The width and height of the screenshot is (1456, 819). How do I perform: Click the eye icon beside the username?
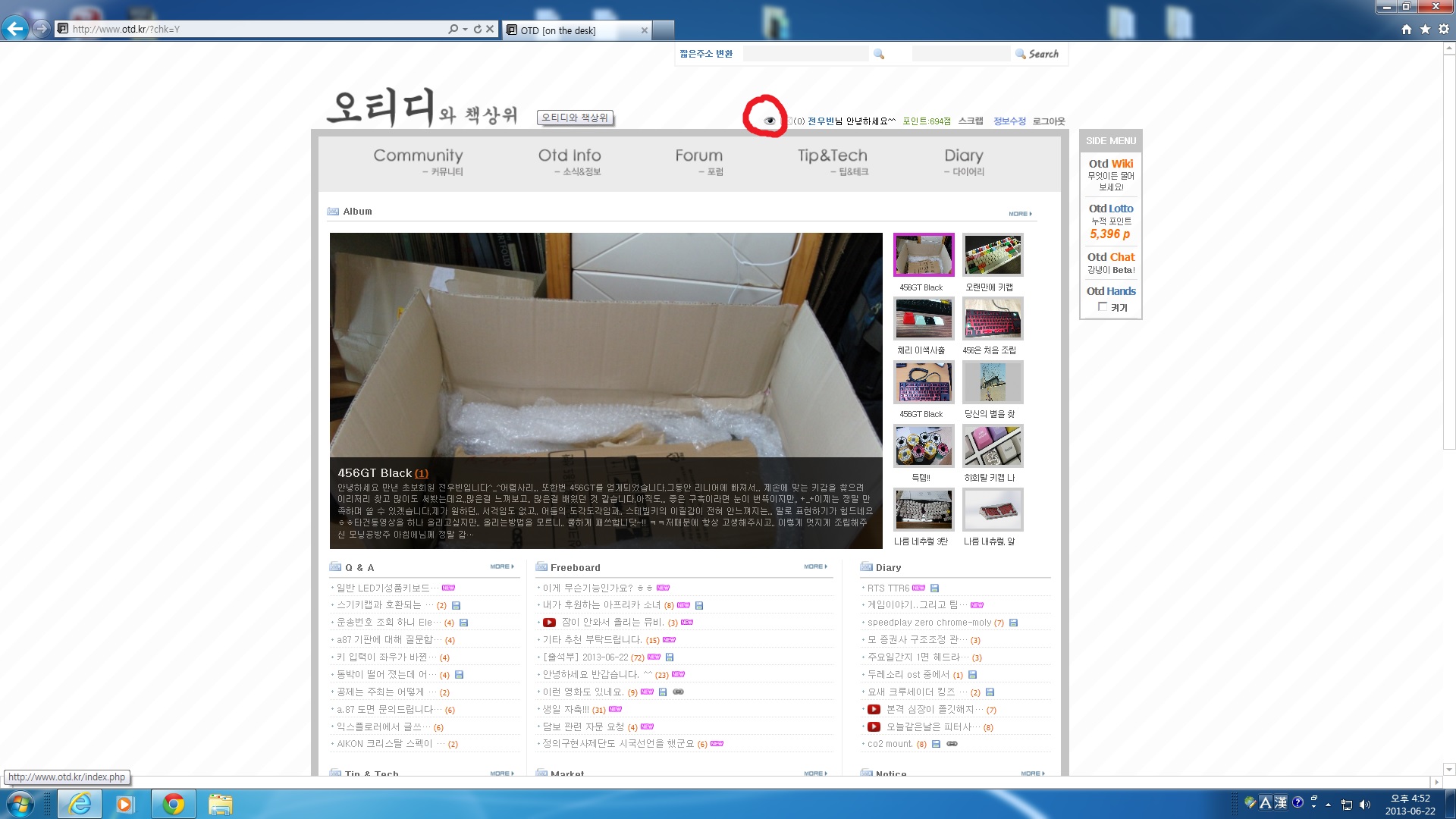coord(770,121)
